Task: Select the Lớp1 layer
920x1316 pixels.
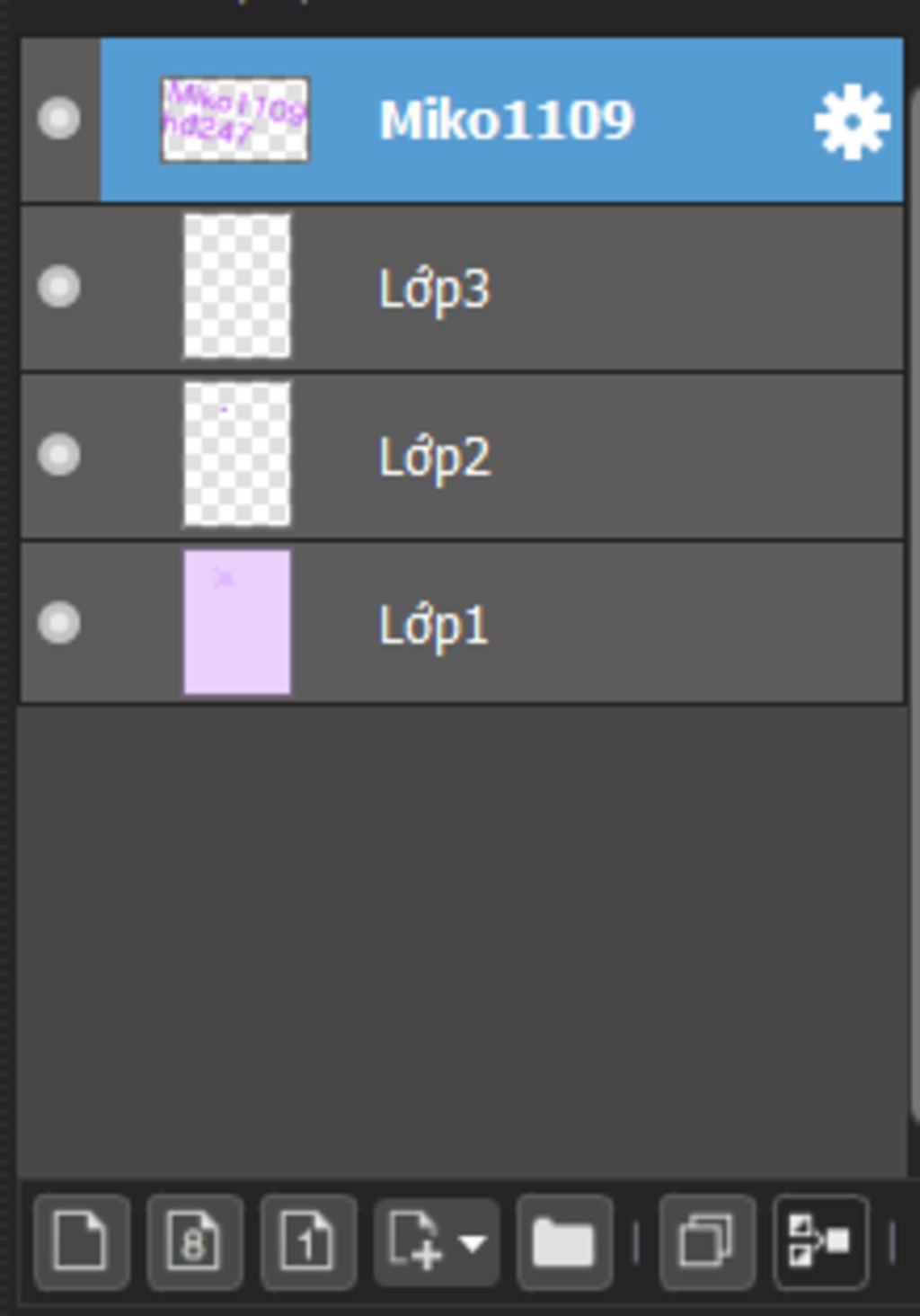Action: [x=462, y=623]
